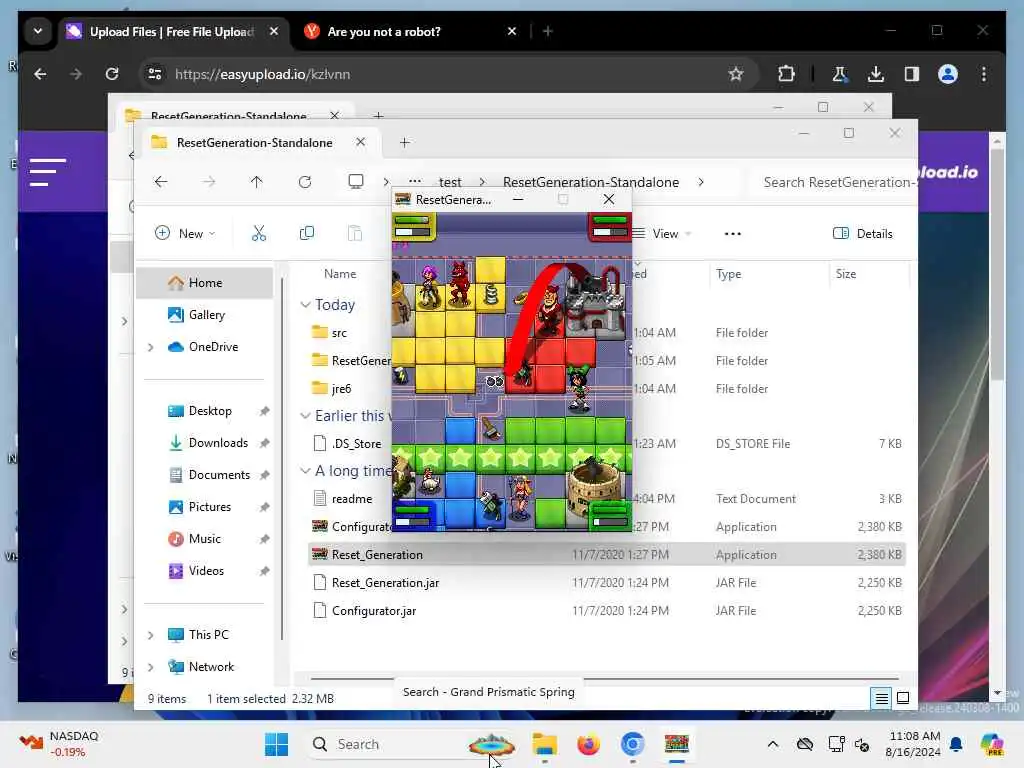Open a new Chrome tab
1024x768 pixels.
[548, 31]
